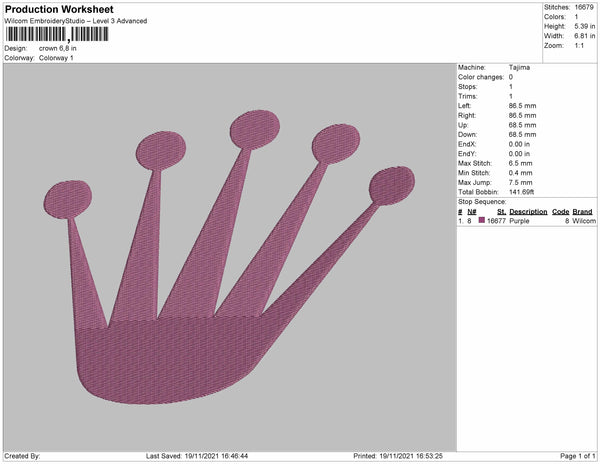Viewport: 600px width, 464px height.
Task: Click the 'Production Worksheet' title
Action: pyautogui.click(x=59, y=9)
